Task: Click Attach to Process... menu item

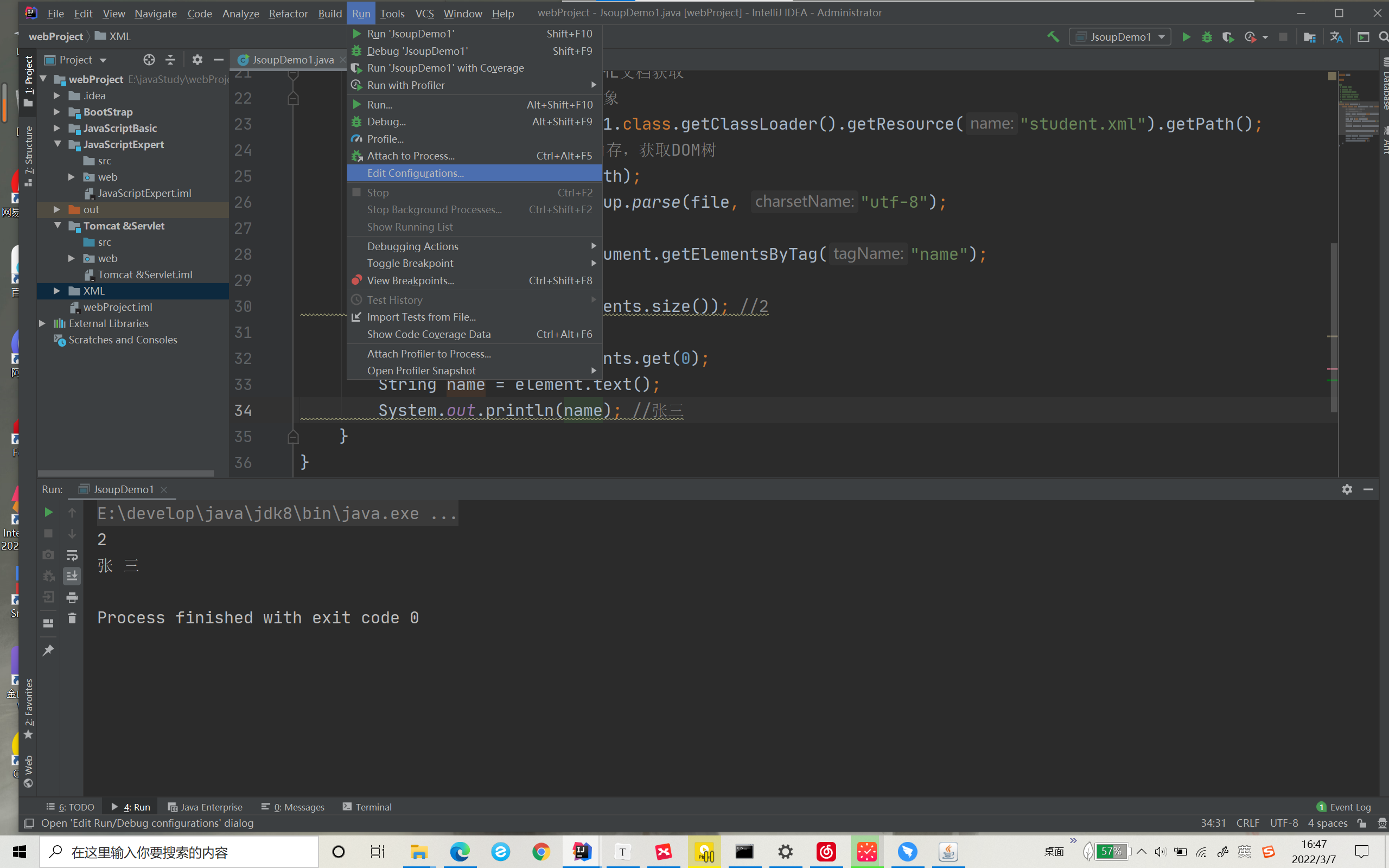Action: tap(474, 156)
